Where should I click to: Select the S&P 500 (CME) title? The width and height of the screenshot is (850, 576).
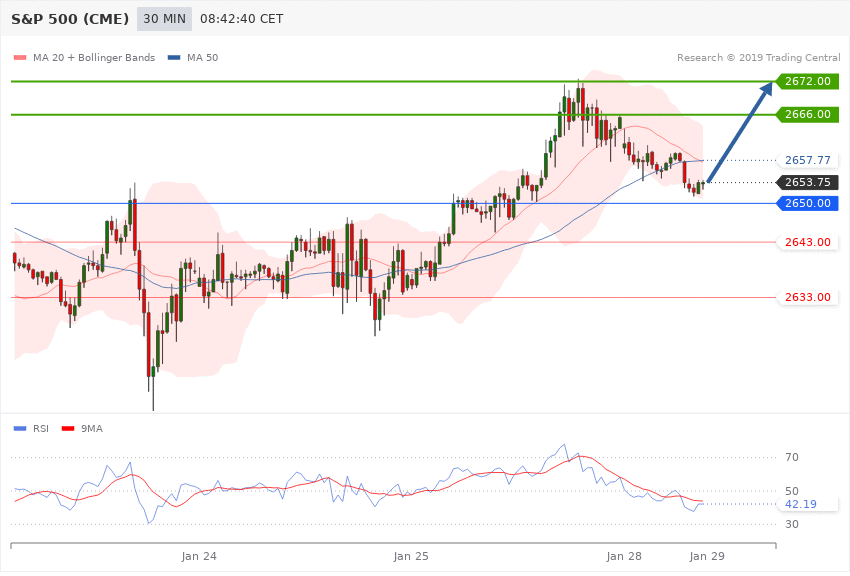pos(70,19)
